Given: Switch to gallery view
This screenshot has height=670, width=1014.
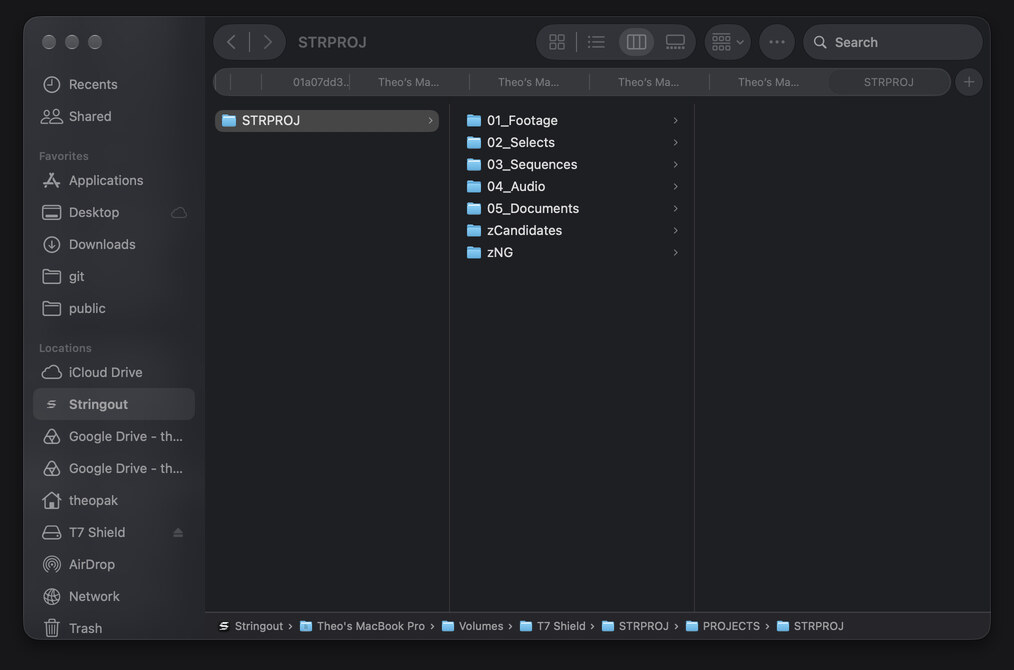Looking at the screenshot, I should [x=675, y=42].
